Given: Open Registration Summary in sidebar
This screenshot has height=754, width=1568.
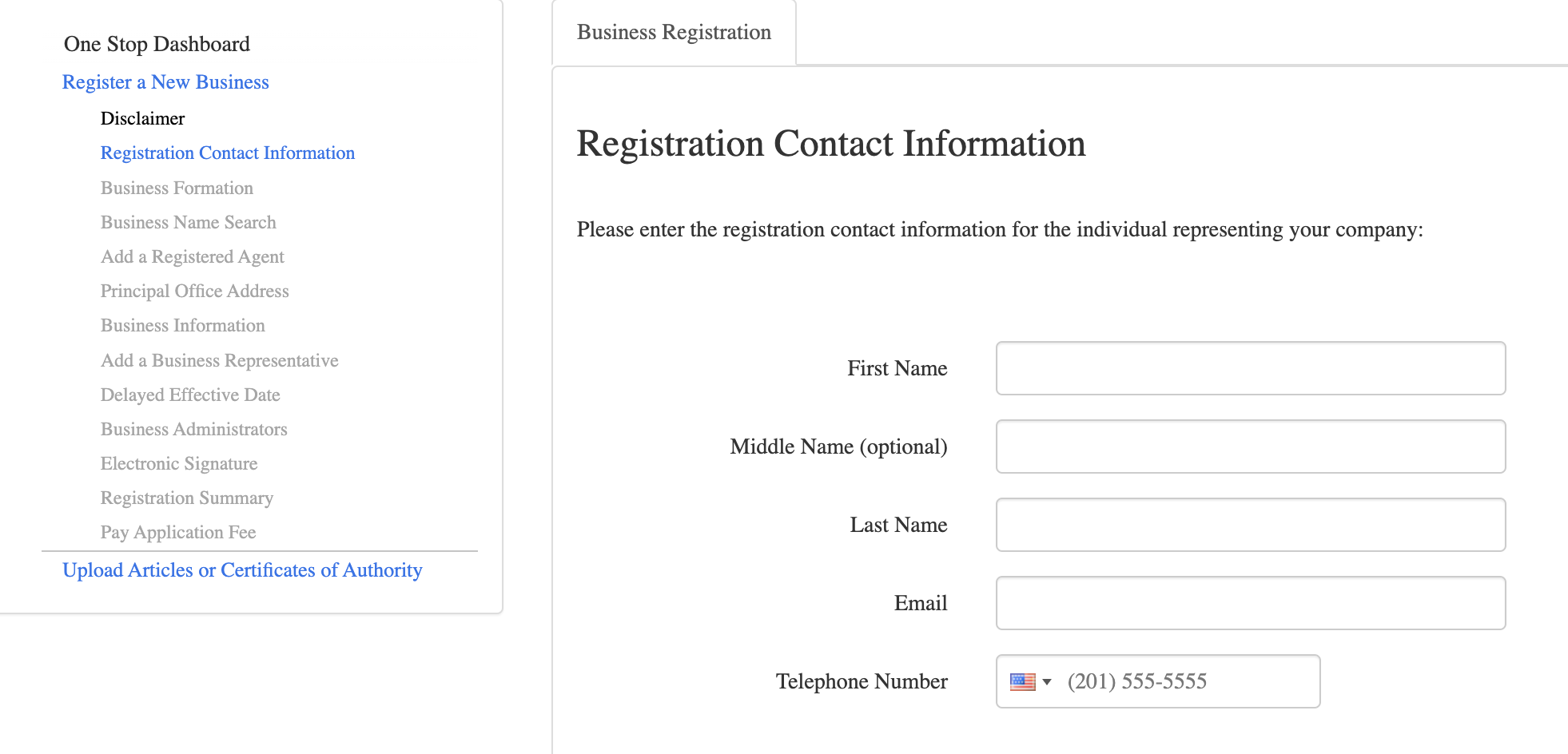Looking at the screenshot, I should 187,498.
